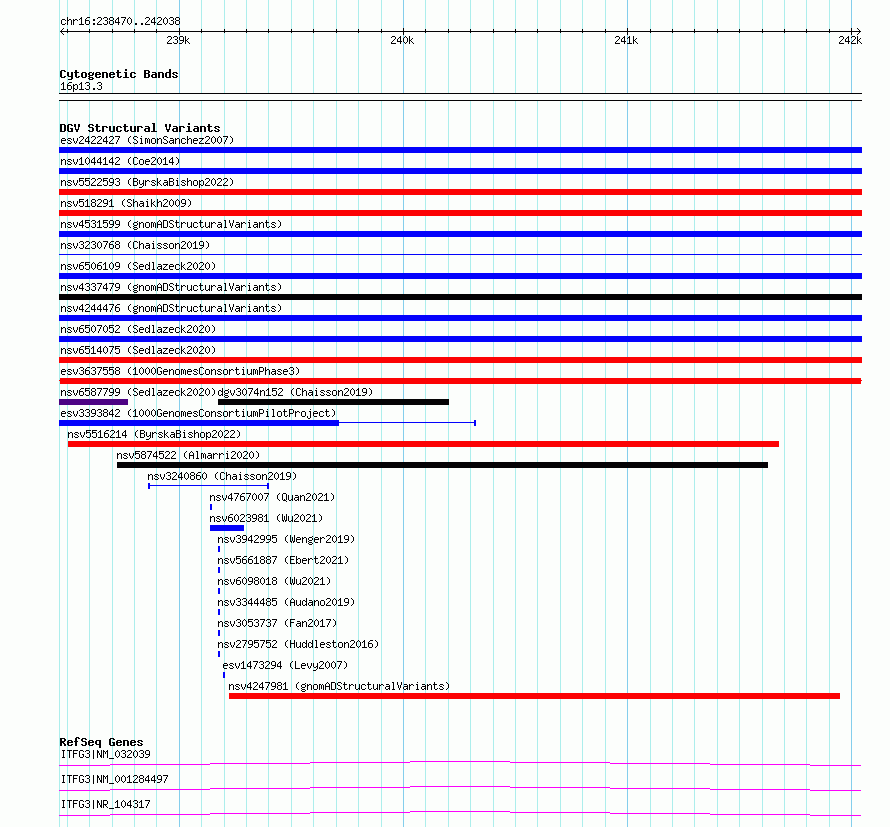Click the esv1473294 Levy2007 variant tick
The height and width of the screenshot is (827, 890).
tap(224, 675)
